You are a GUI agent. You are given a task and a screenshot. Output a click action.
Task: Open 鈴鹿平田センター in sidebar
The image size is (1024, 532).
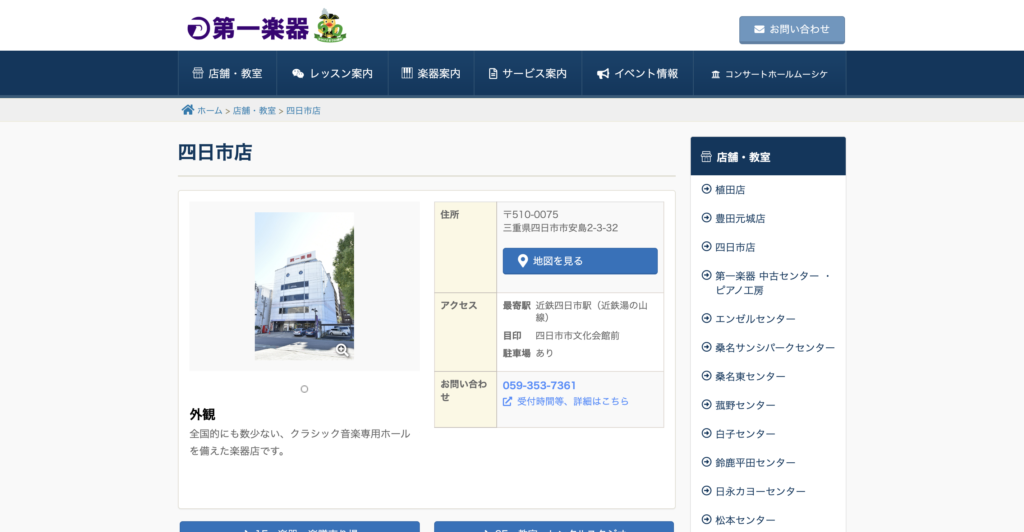755,463
